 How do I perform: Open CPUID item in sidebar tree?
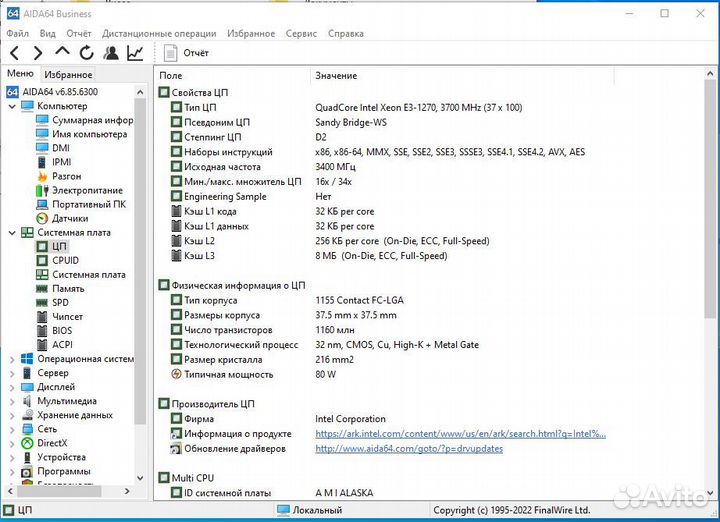pos(65,260)
